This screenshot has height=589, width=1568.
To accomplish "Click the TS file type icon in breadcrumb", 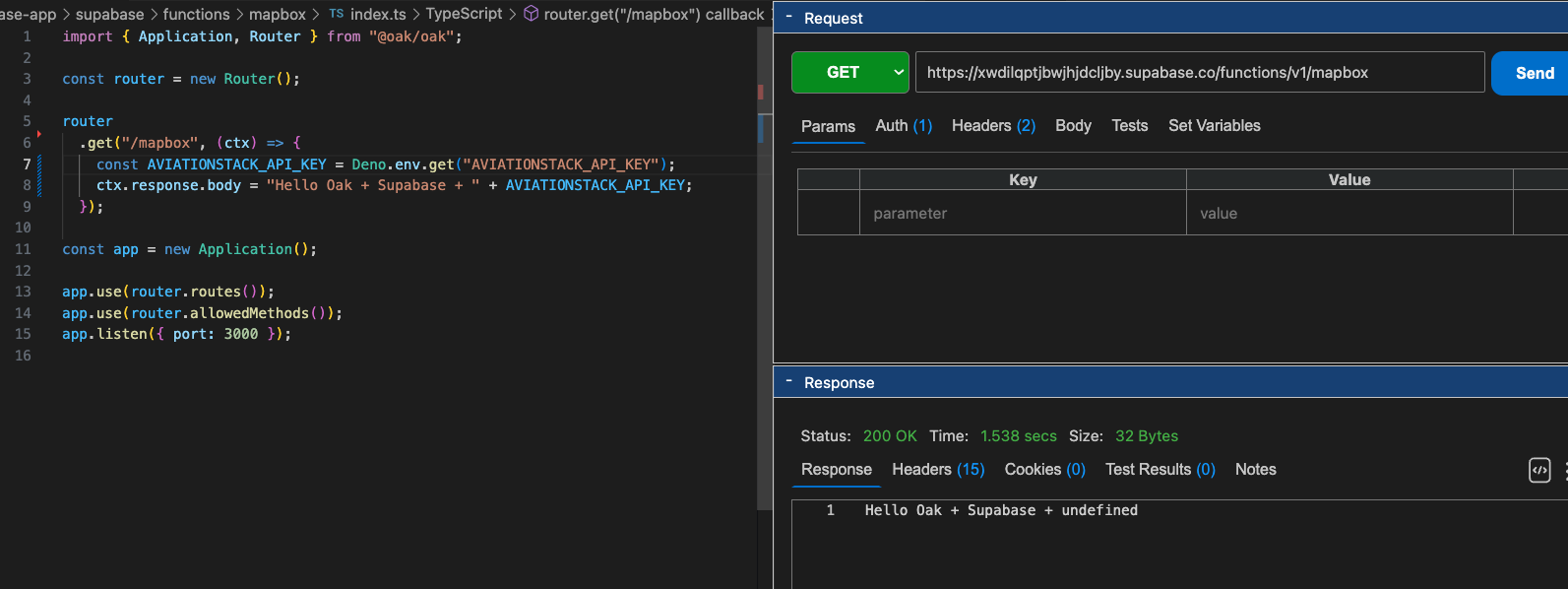I will (336, 14).
